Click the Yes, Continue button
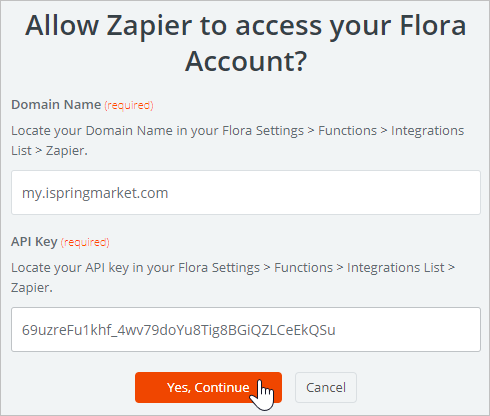 tap(208, 387)
